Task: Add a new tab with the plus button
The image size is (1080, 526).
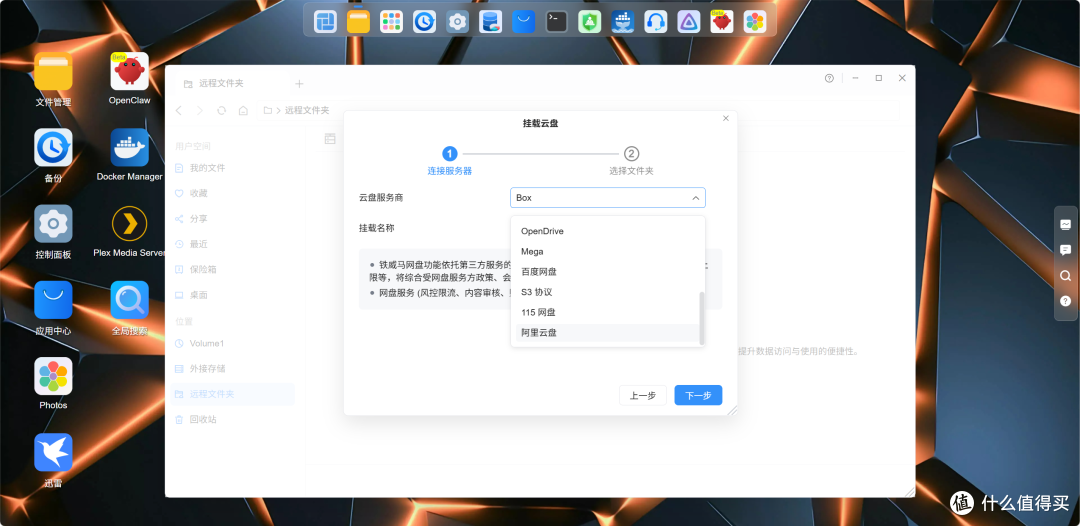Action: click(x=299, y=84)
